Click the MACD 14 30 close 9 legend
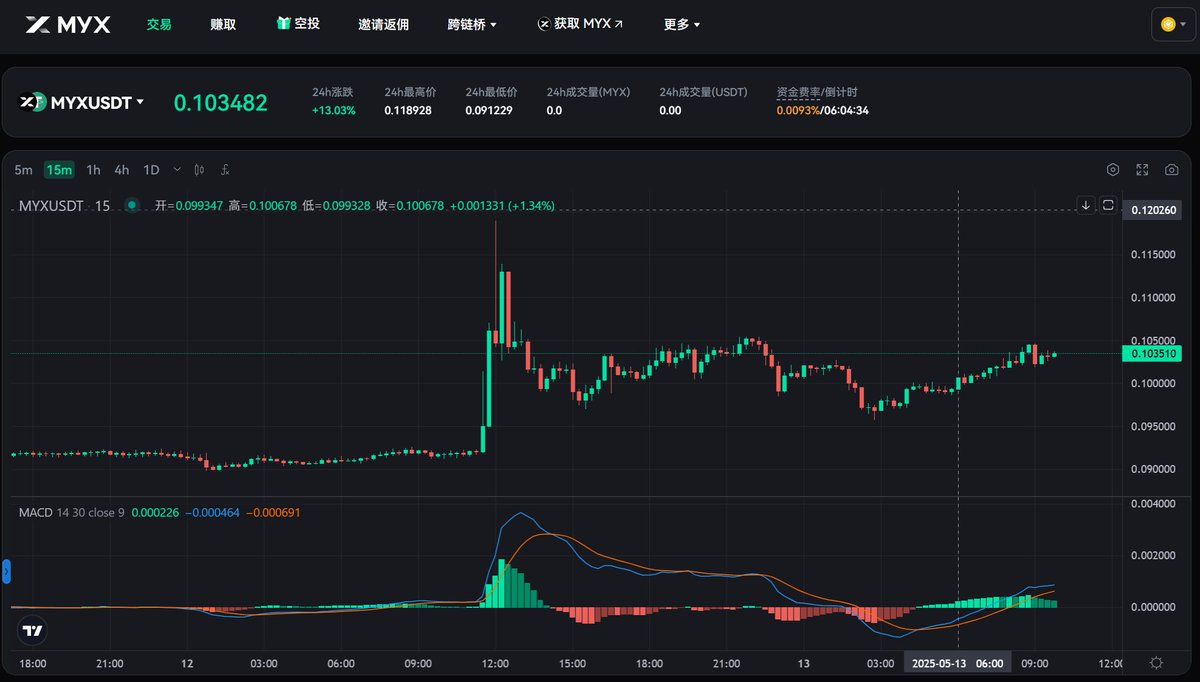 pyautogui.click(x=72, y=512)
